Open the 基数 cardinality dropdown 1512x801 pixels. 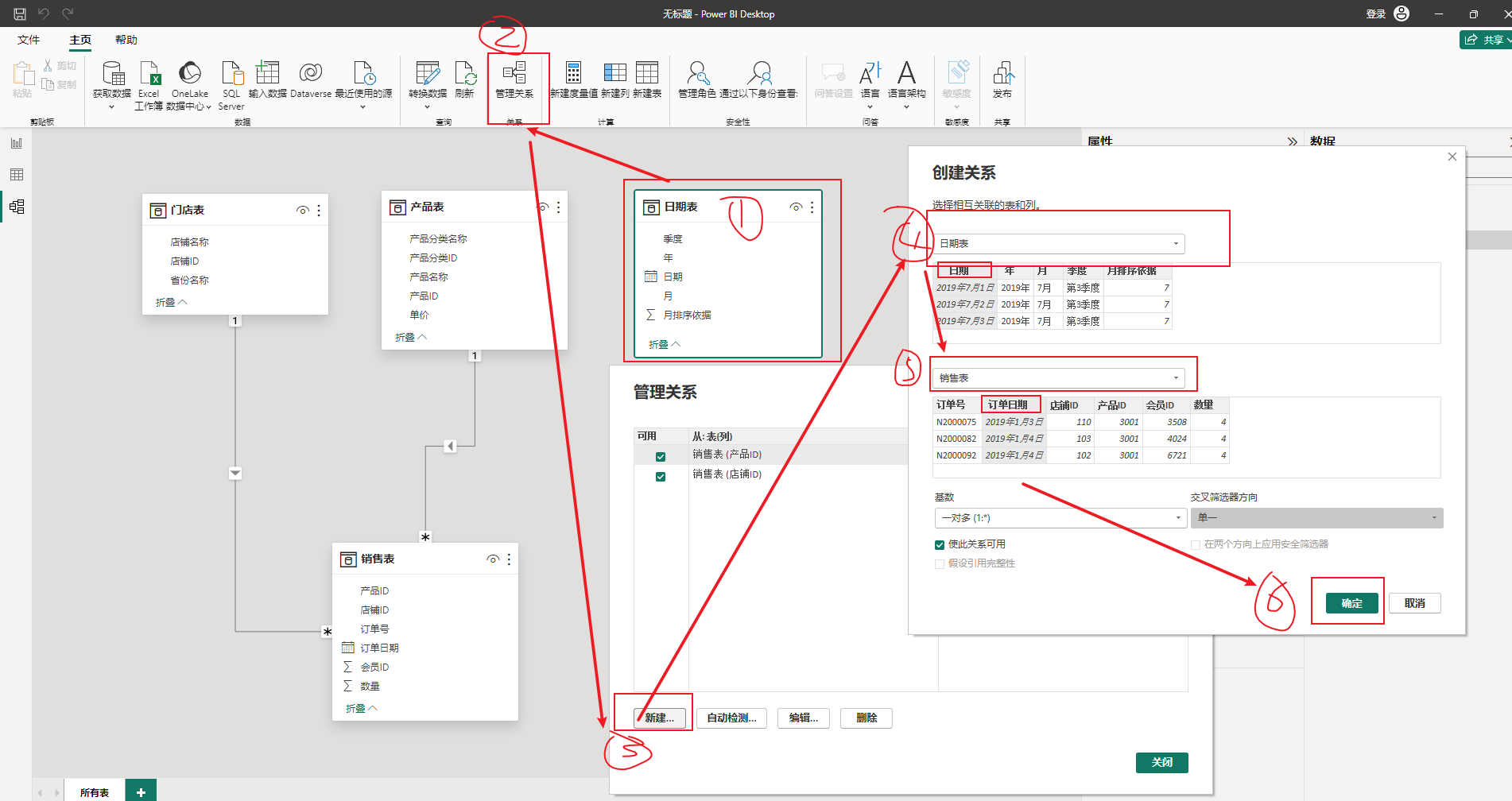[1061, 518]
